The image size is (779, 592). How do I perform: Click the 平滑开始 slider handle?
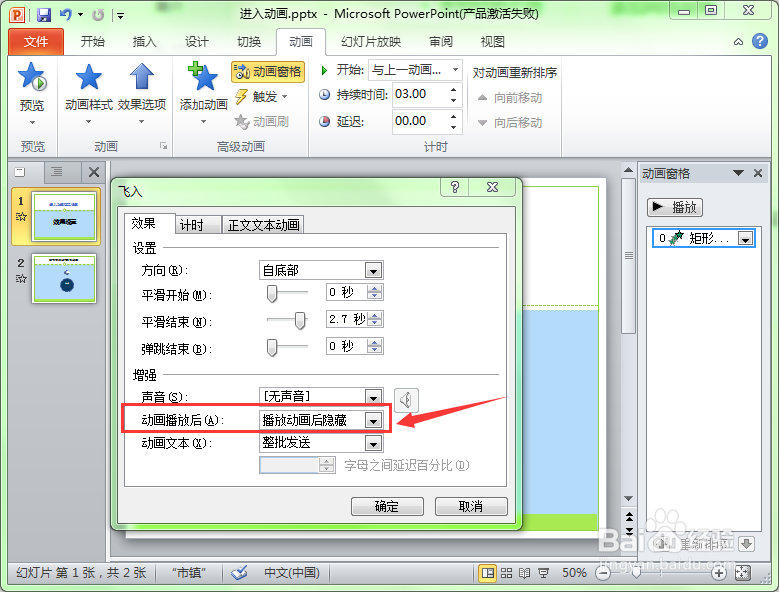click(x=272, y=293)
